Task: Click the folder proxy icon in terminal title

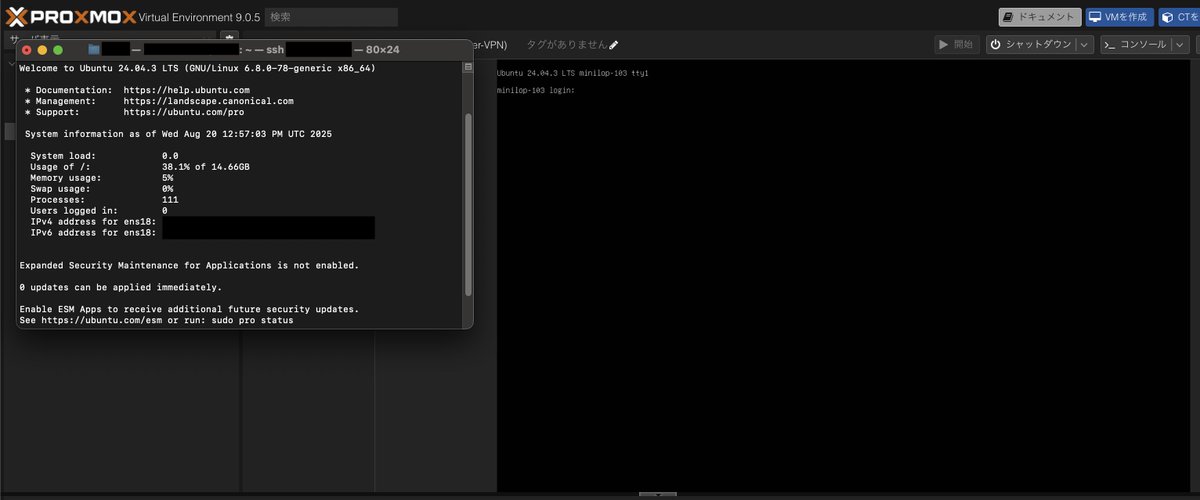Action: (94, 48)
